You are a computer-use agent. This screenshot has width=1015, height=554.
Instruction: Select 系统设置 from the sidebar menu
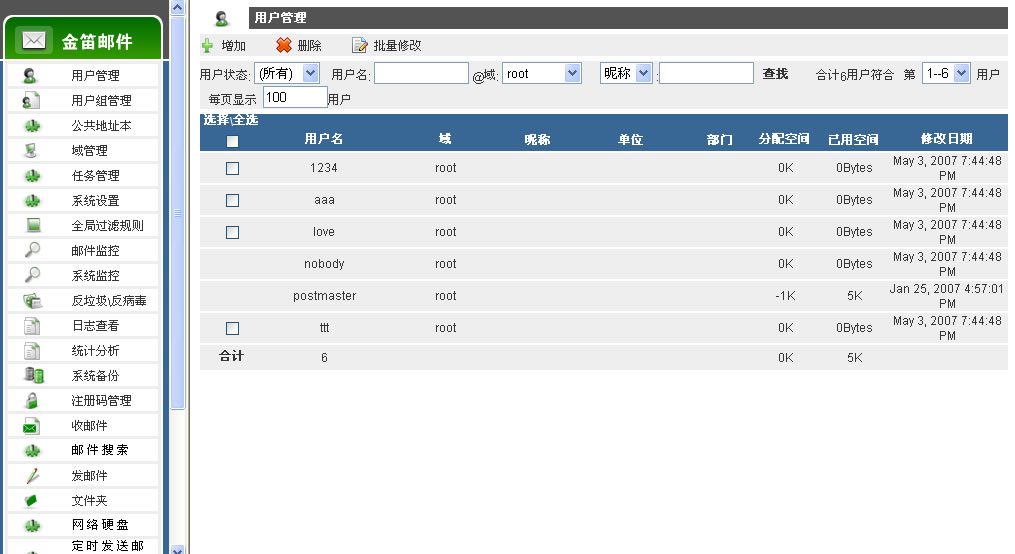[x=95, y=201]
